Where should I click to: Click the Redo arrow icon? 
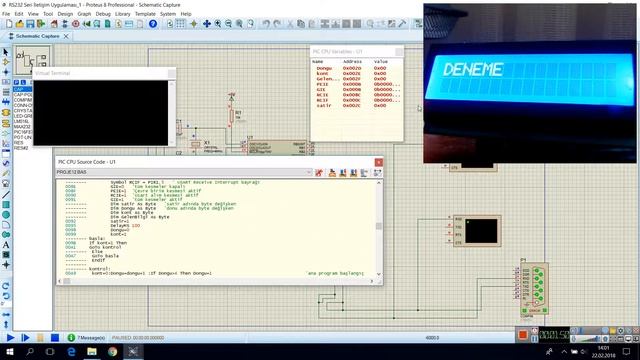click(277, 24)
